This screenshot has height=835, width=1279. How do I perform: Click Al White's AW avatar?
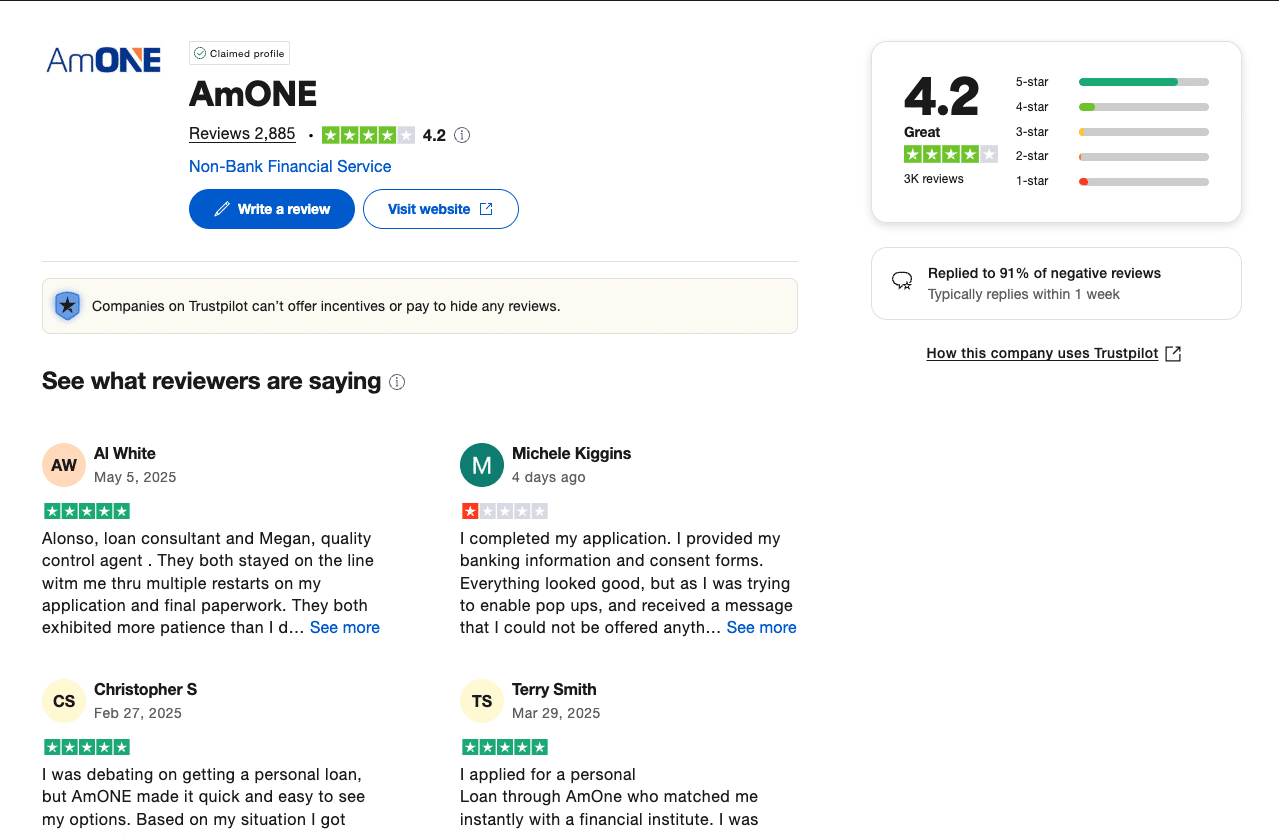click(64, 465)
